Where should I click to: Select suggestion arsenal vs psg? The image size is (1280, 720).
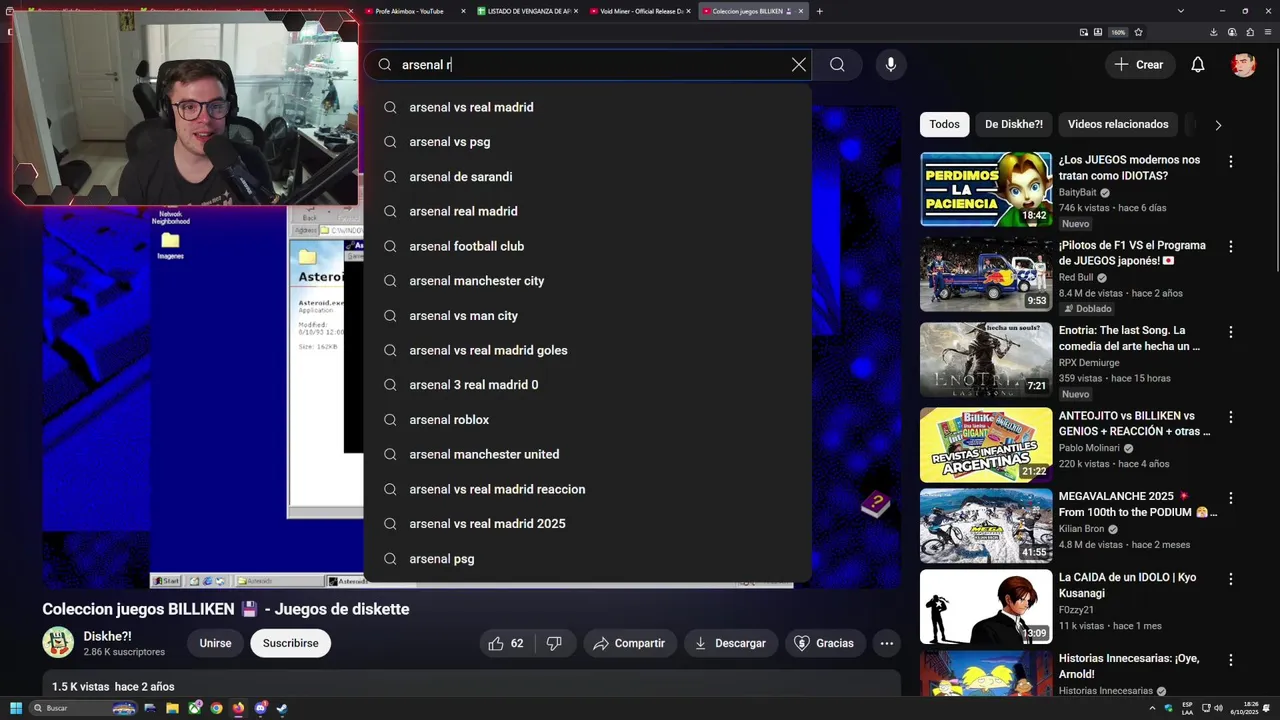tap(587, 142)
